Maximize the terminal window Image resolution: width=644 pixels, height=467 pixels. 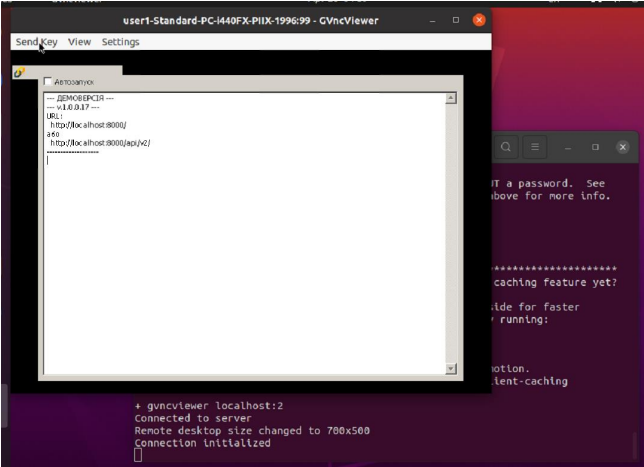[x=595, y=147]
